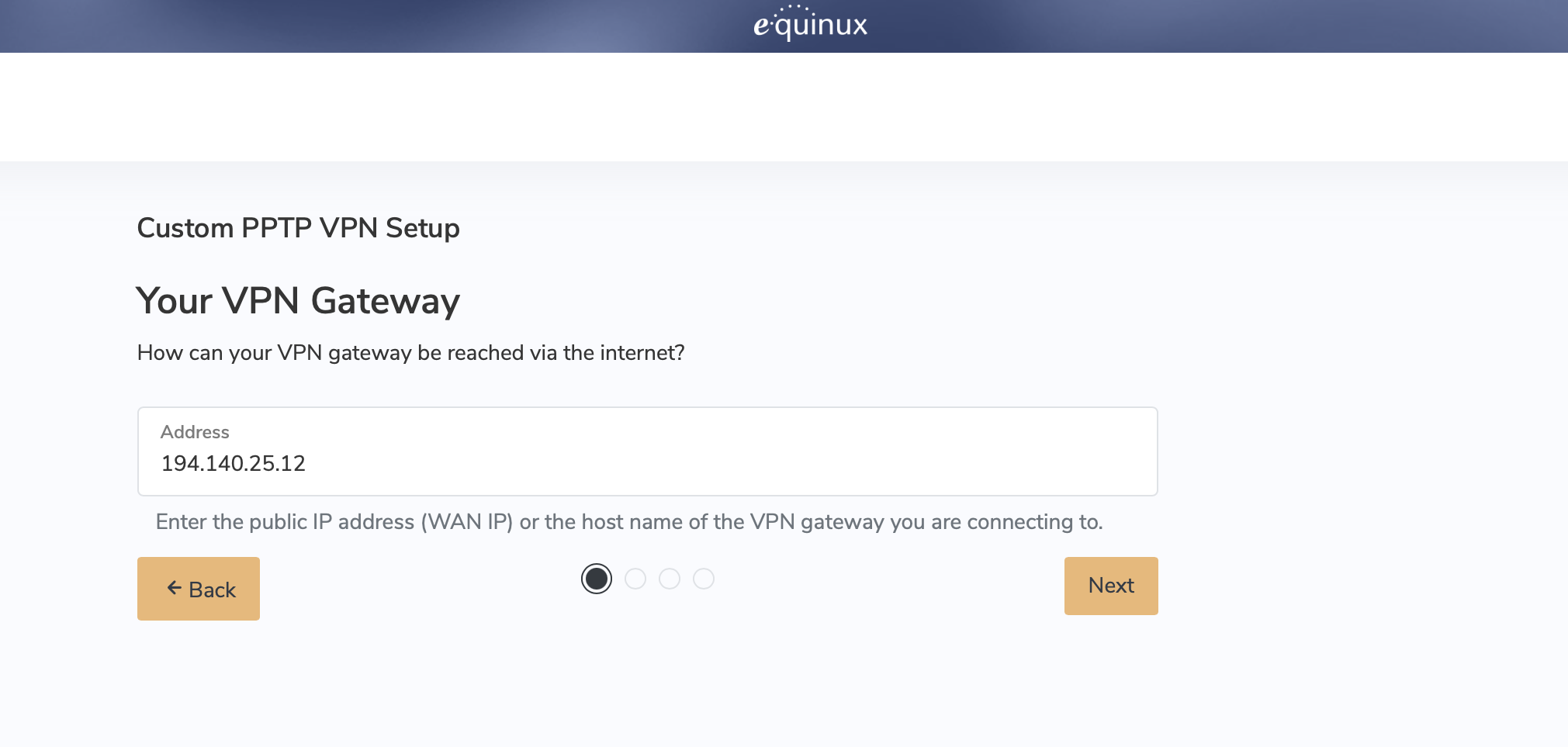Click the third step progress dot
The image size is (1568, 747).
tap(670, 579)
